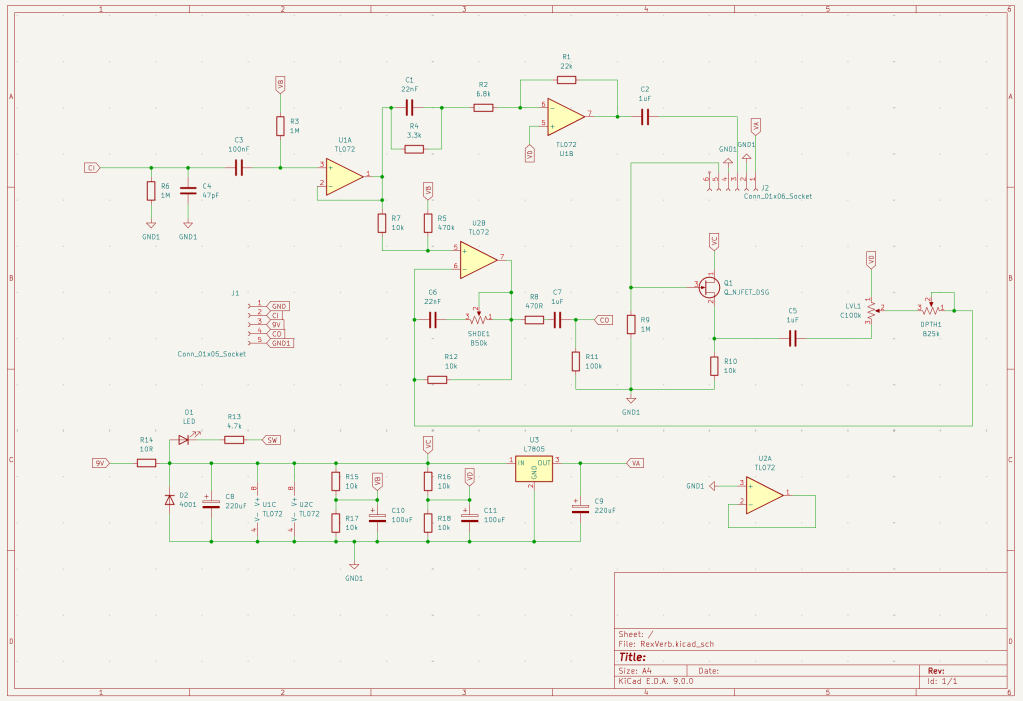Select the SHDE1 B50k potentiometer

coord(479,318)
